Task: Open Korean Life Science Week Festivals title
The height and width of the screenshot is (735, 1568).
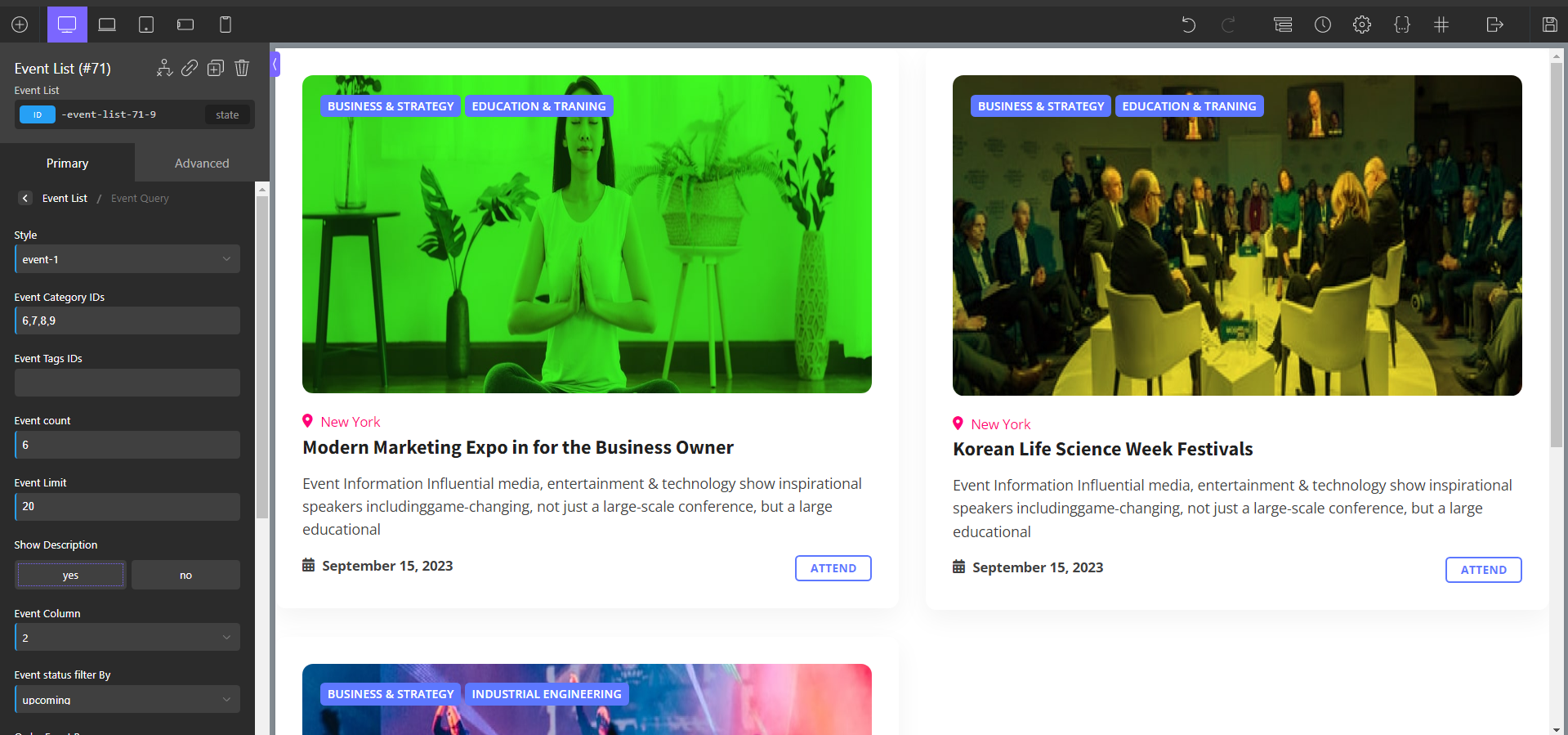Action: (1102, 449)
